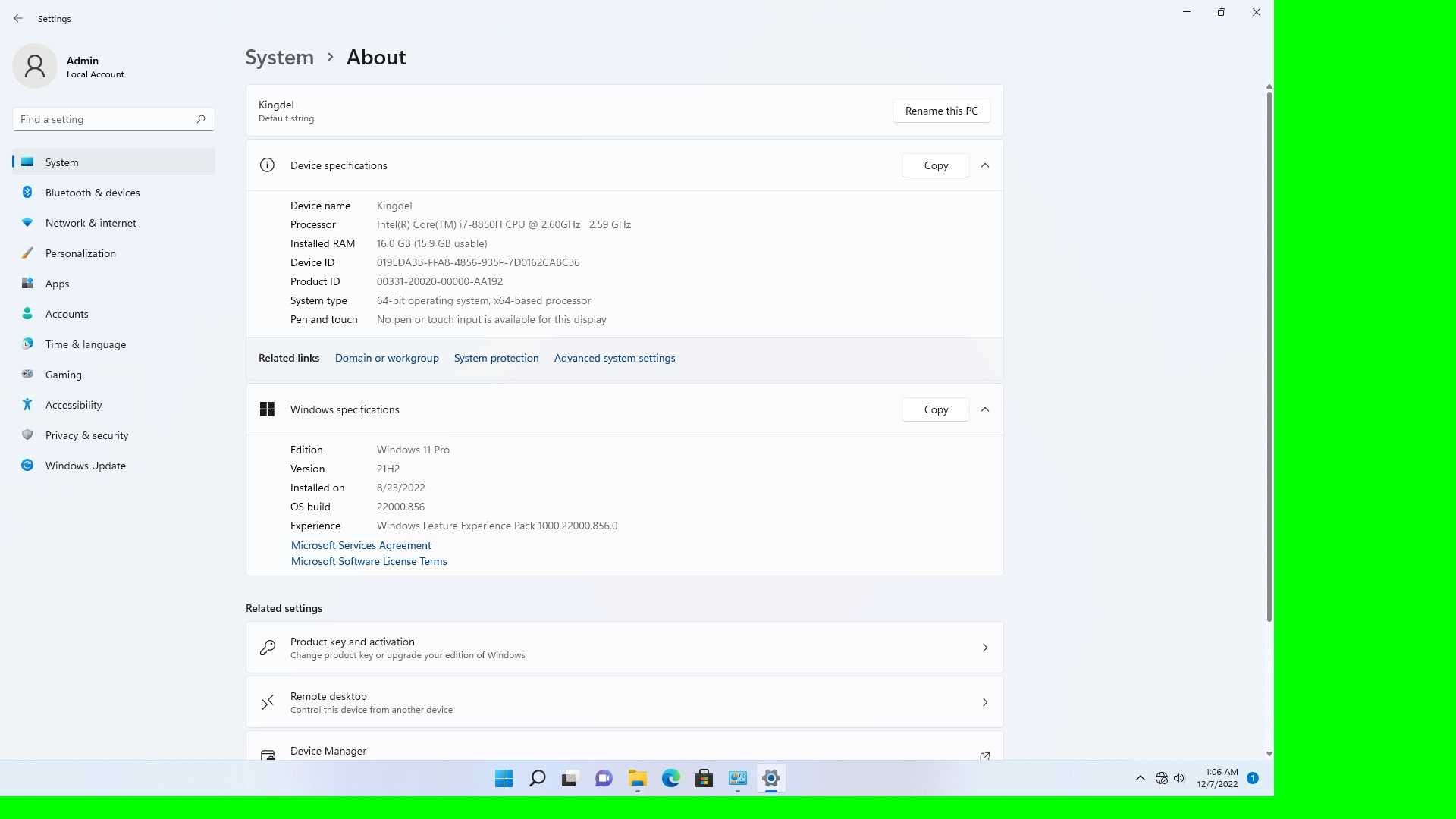This screenshot has height=819, width=1456.
Task: Click the Accounts person icon in sidebar
Action: 27,313
